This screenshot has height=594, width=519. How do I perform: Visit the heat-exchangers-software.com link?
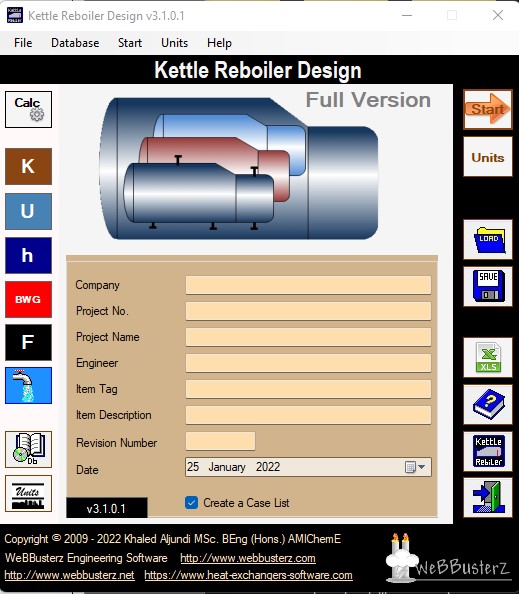tap(249, 575)
